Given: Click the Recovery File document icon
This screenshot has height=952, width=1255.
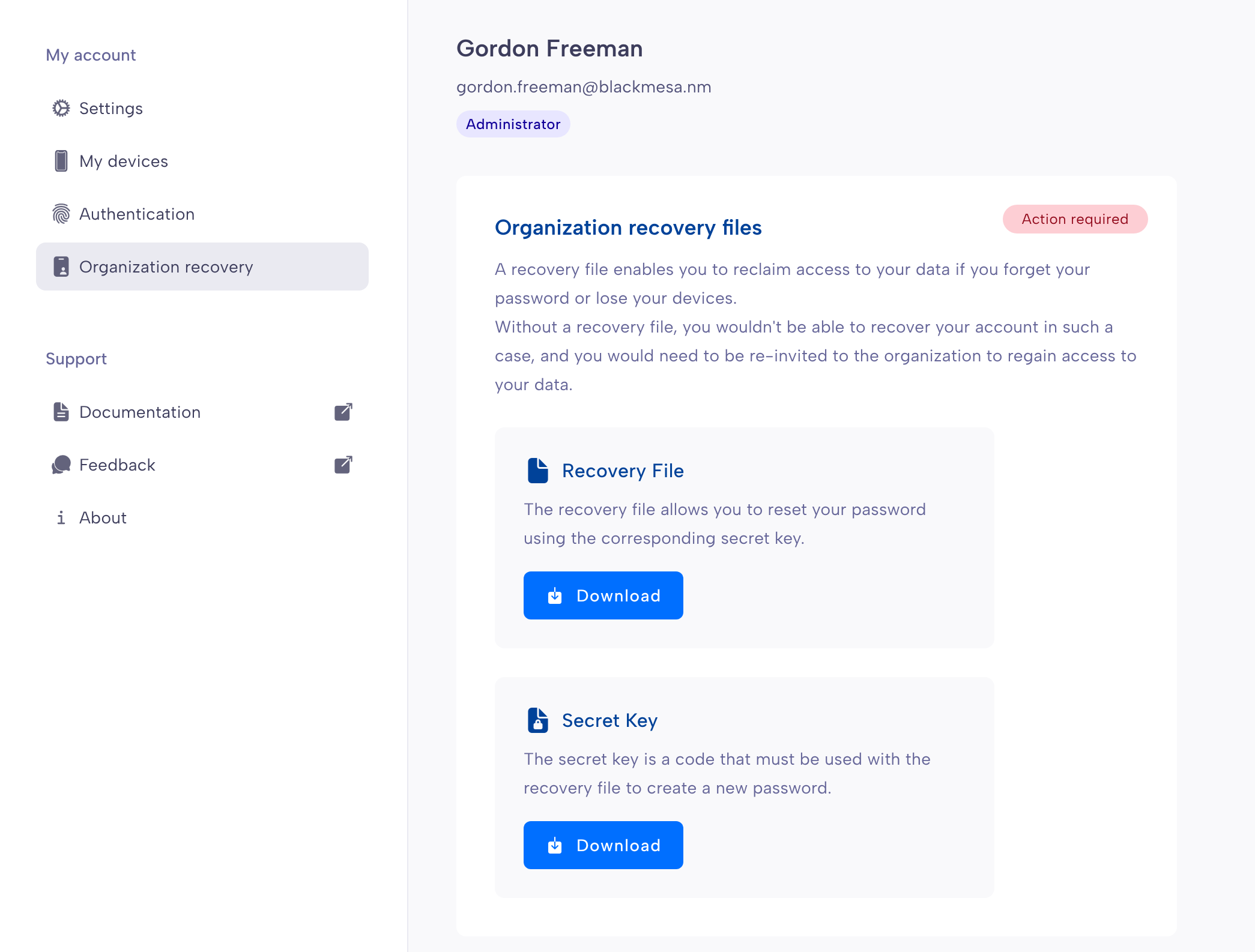Looking at the screenshot, I should click(x=538, y=471).
